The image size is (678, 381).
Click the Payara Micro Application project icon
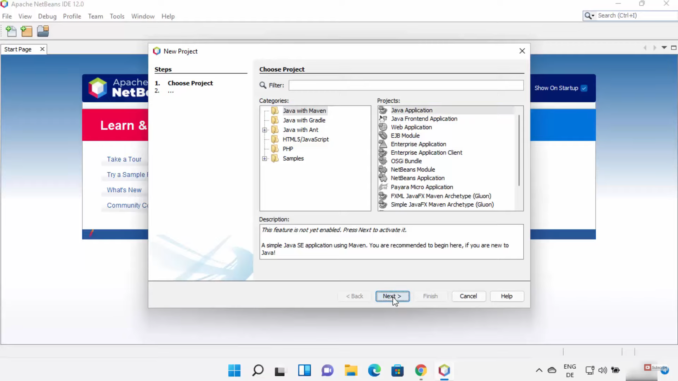click(383, 187)
